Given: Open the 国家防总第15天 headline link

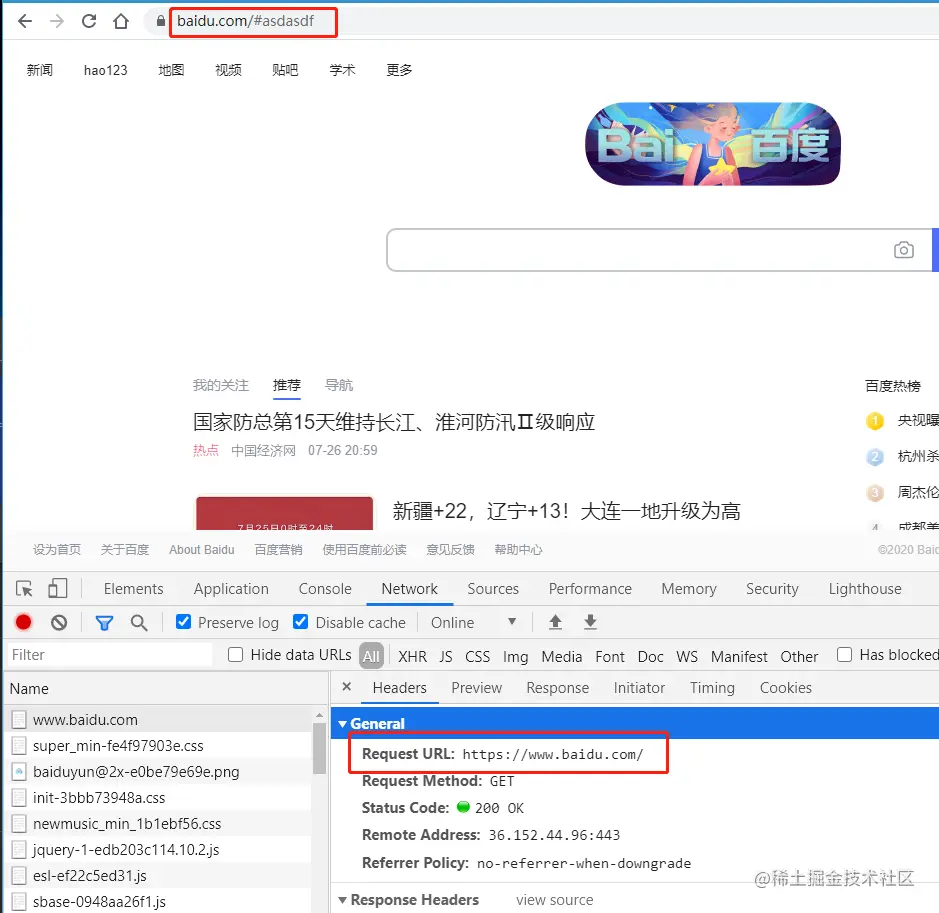Looking at the screenshot, I should click(393, 422).
